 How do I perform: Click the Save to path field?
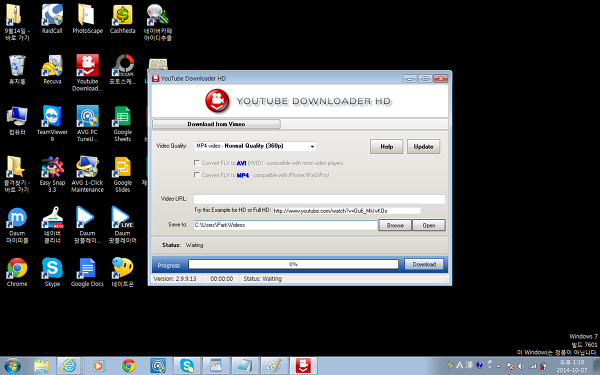[286, 225]
